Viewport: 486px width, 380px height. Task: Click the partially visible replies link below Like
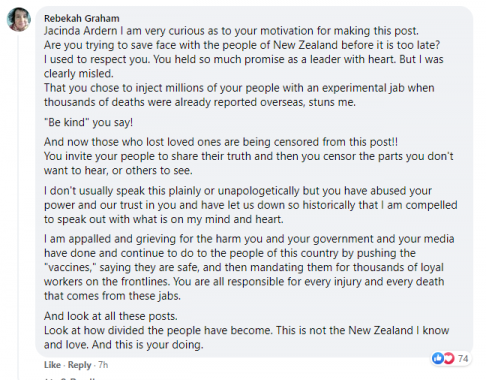[70, 378]
